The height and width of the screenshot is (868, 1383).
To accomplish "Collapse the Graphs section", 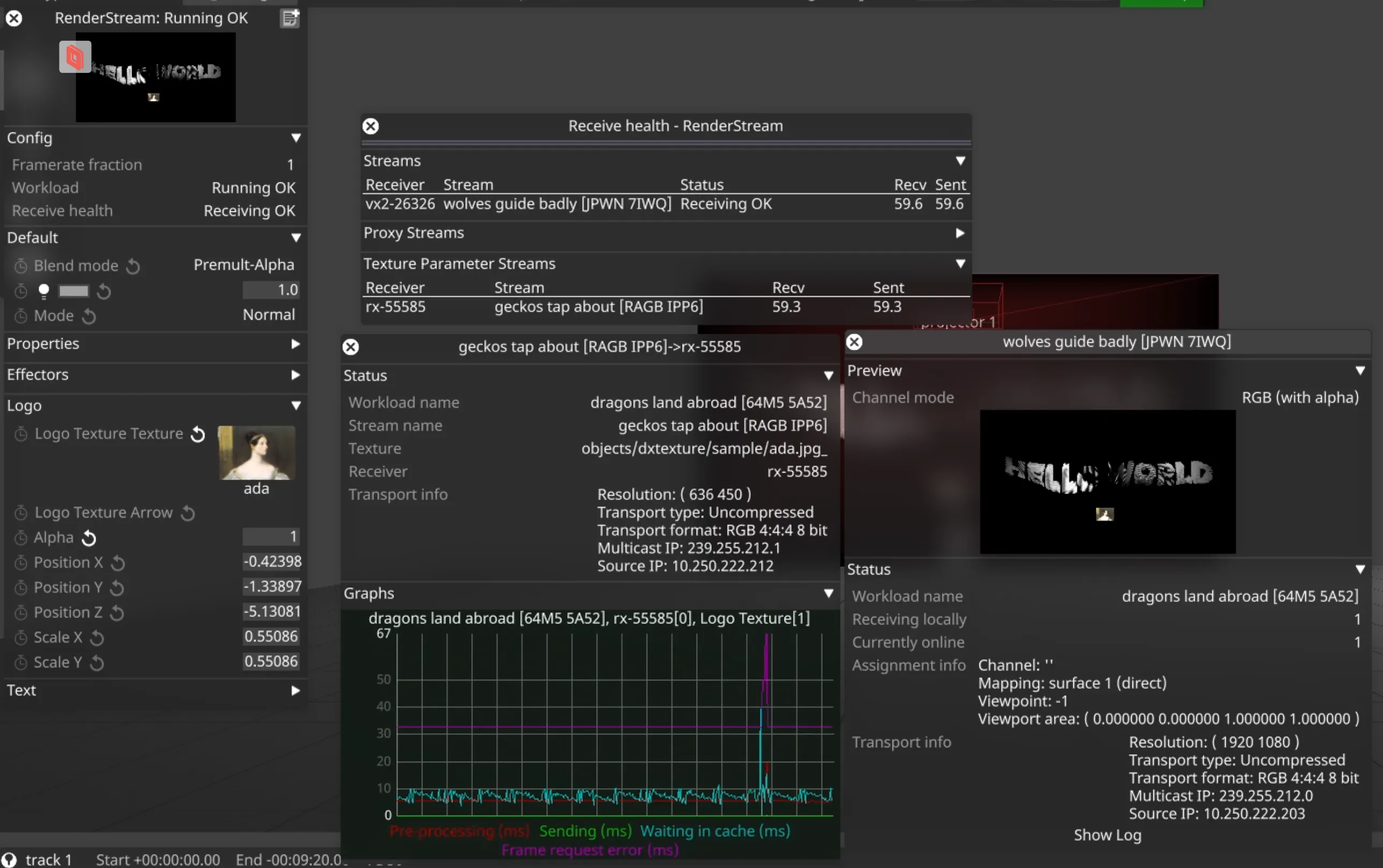I will coord(829,593).
